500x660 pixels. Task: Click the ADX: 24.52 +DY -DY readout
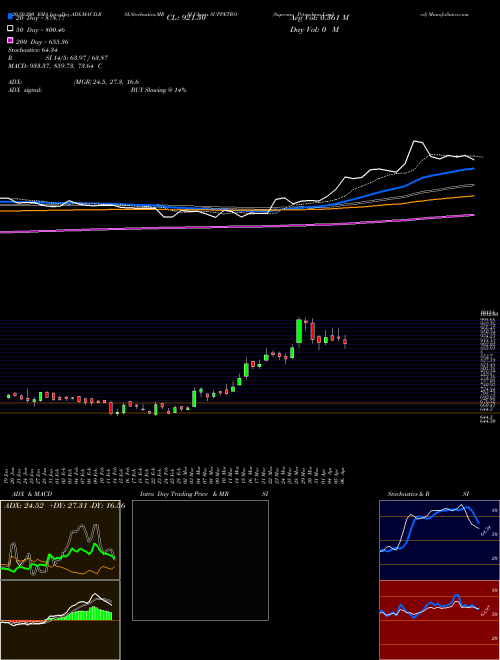[x=64, y=506]
